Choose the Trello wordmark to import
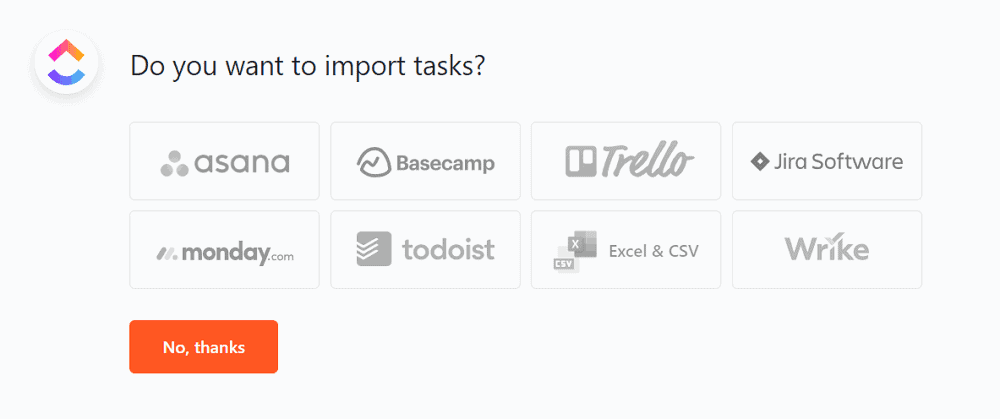 [x=646, y=161]
